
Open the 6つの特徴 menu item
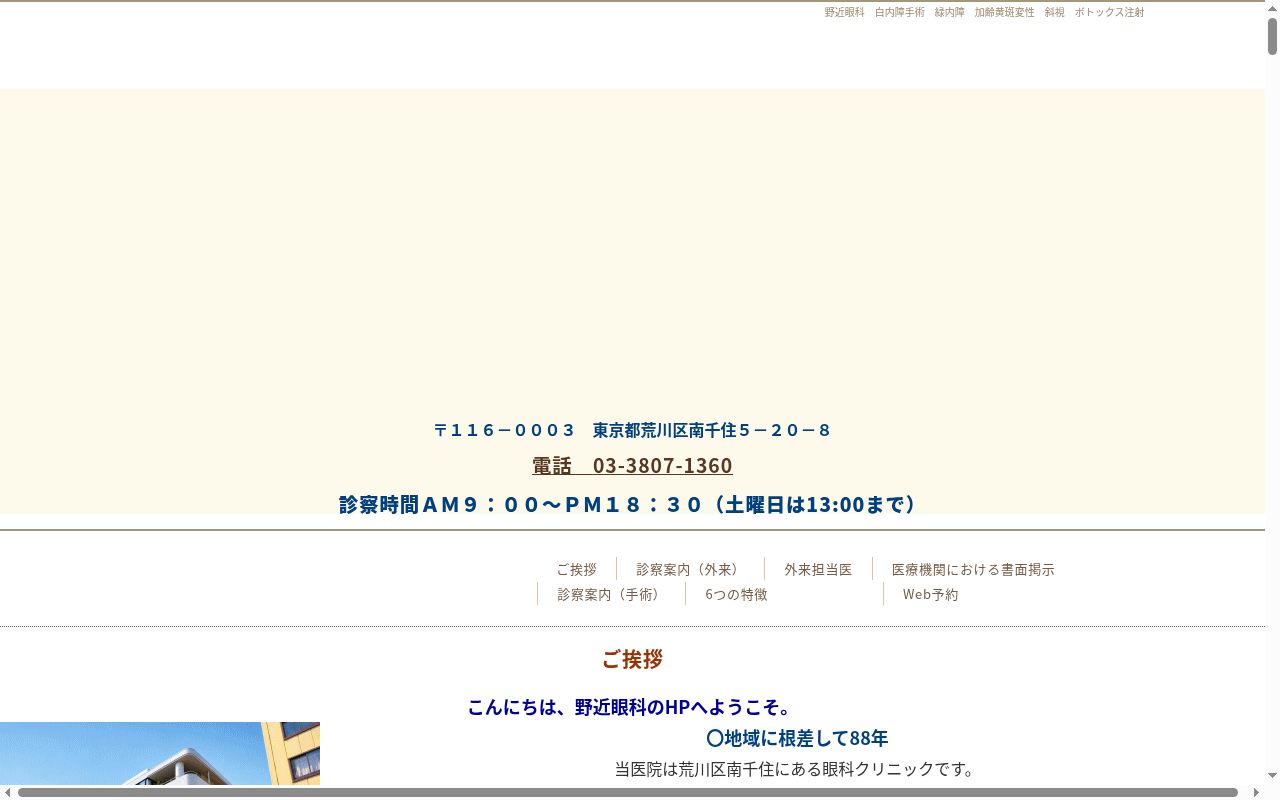[736, 594]
